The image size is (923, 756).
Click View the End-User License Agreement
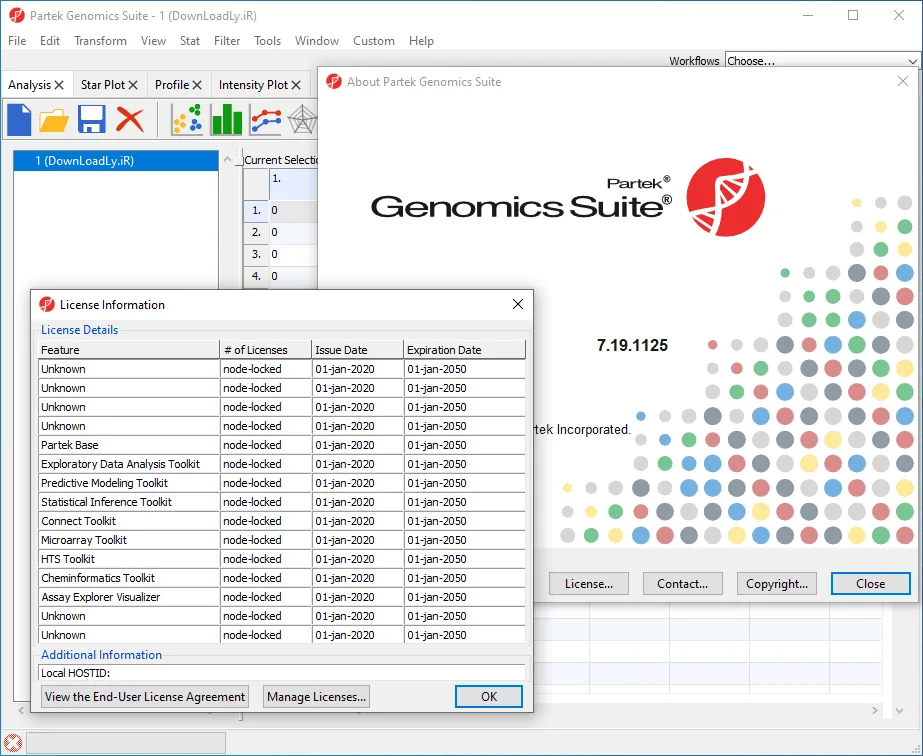click(x=145, y=697)
